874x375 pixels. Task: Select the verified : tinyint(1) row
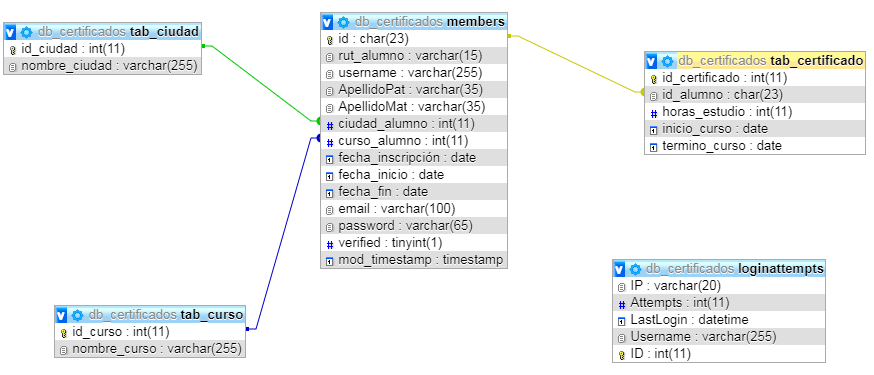click(x=414, y=243)
